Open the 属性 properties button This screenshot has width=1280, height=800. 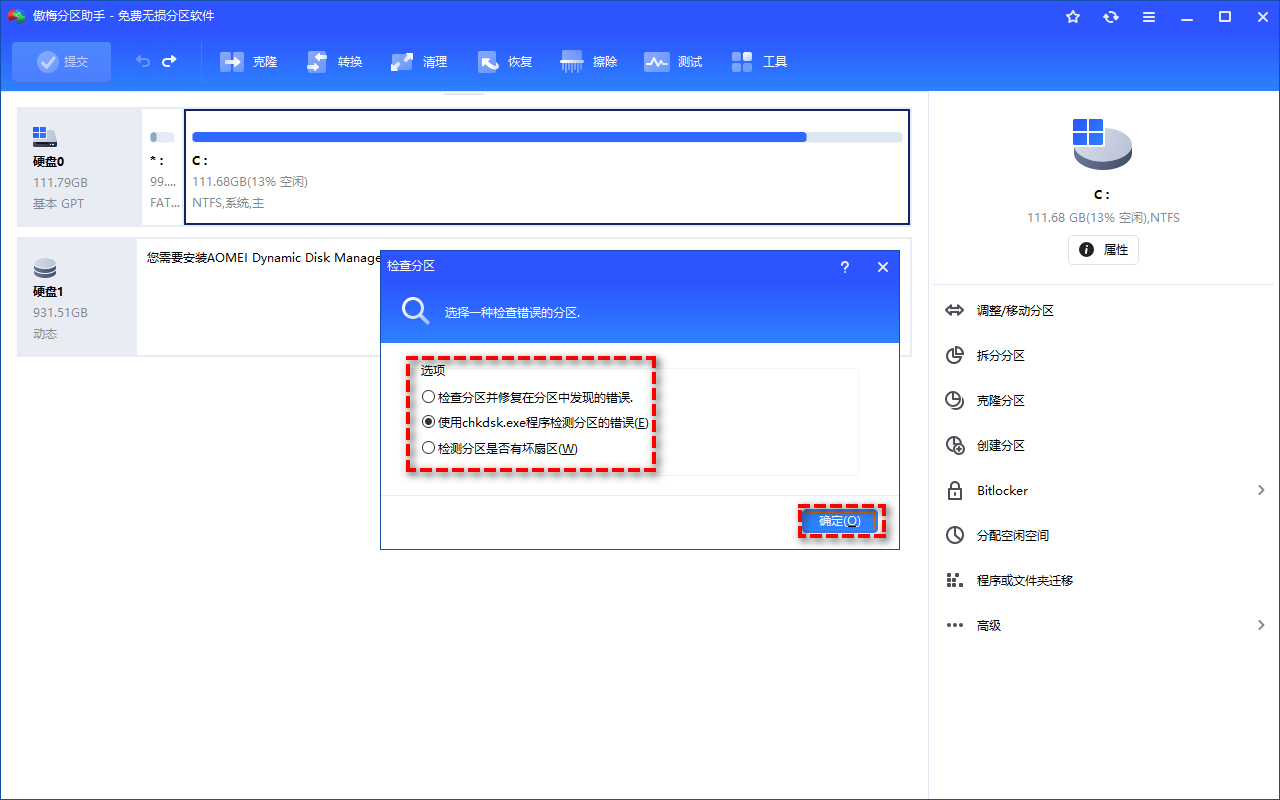coord(1103,250)
